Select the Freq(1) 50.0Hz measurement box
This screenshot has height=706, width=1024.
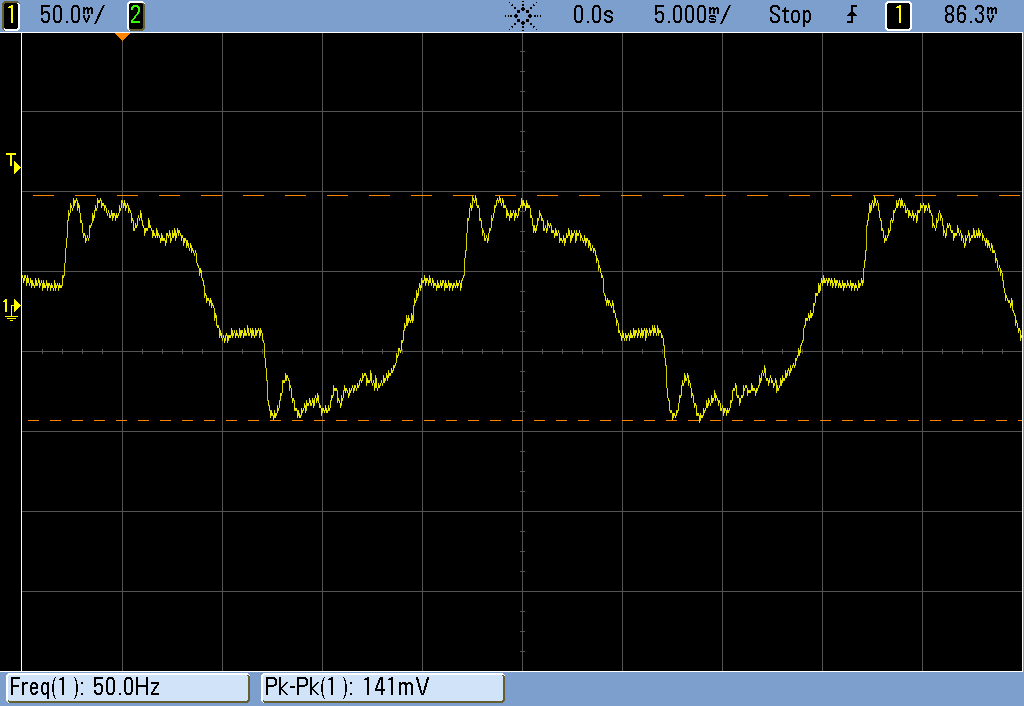(x=127, y=687)
